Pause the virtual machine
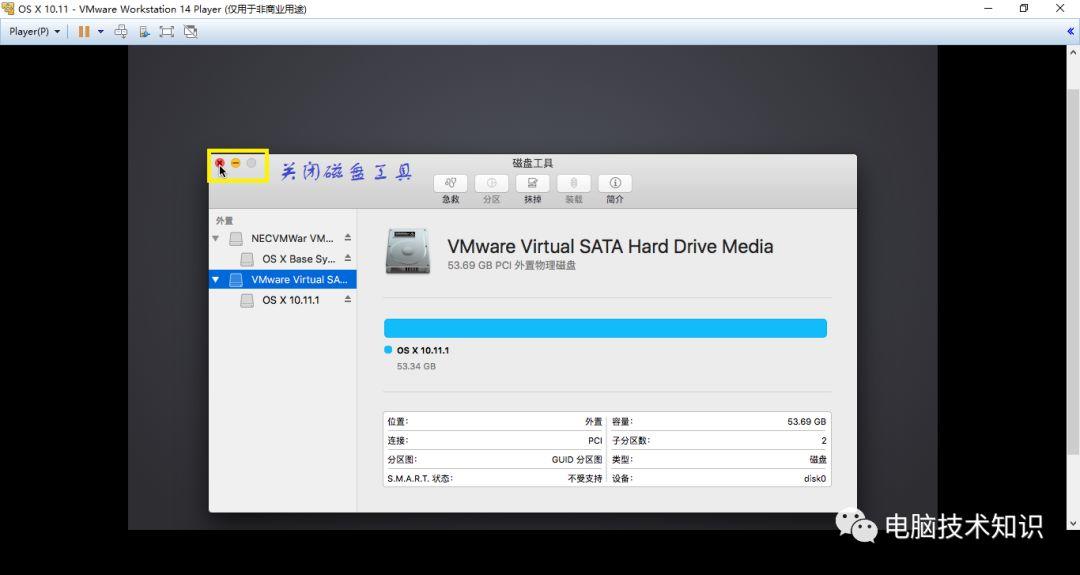This screenshot has height=575, width=1080. click(84, 32)
